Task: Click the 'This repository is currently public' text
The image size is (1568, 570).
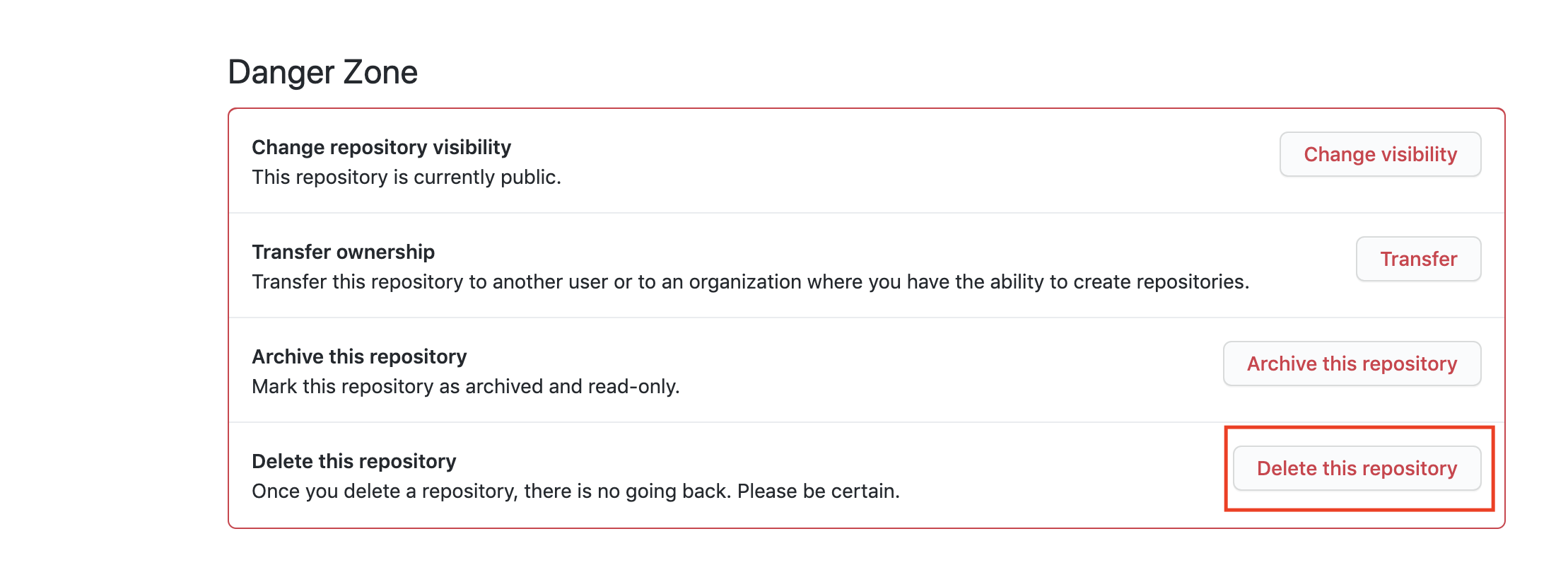Action: pos(406,177)
